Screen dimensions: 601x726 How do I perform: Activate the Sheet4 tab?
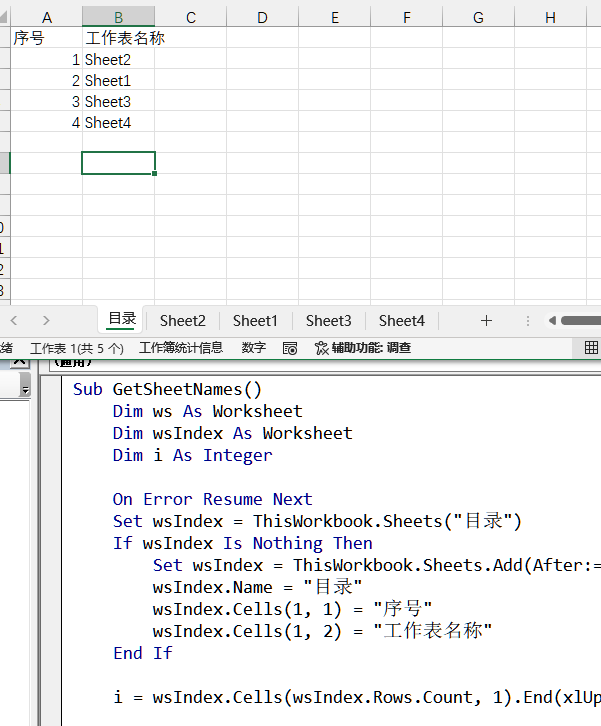click(x=401, y=321)
